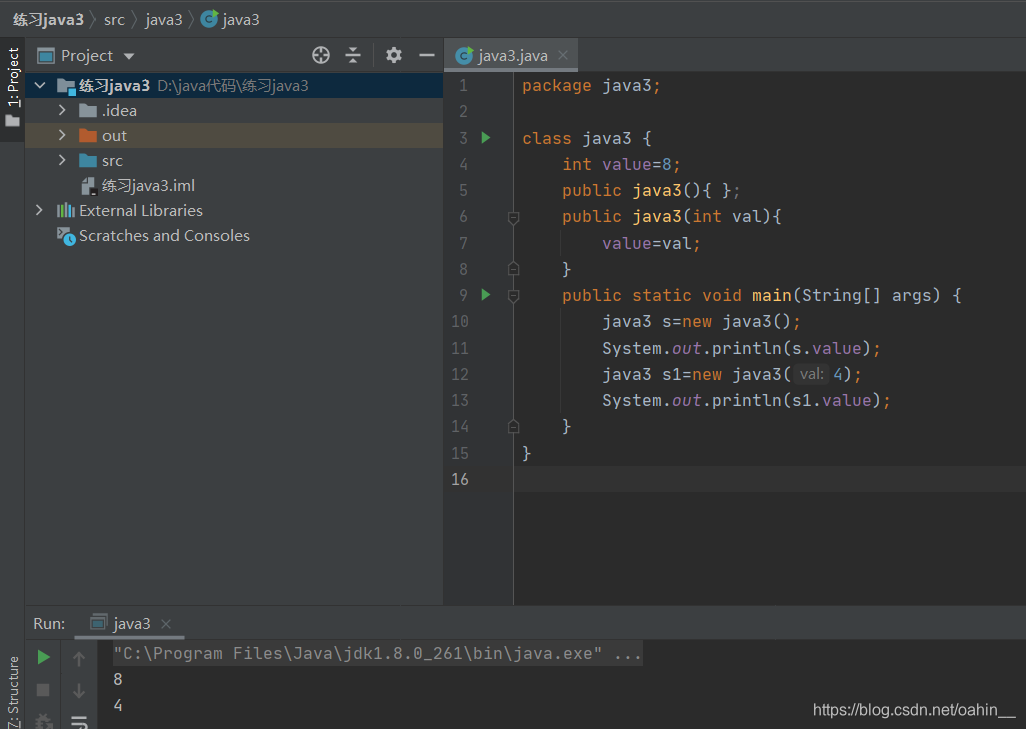Open the Structure side tab
1026x729 pixels.
click(13, 691)
